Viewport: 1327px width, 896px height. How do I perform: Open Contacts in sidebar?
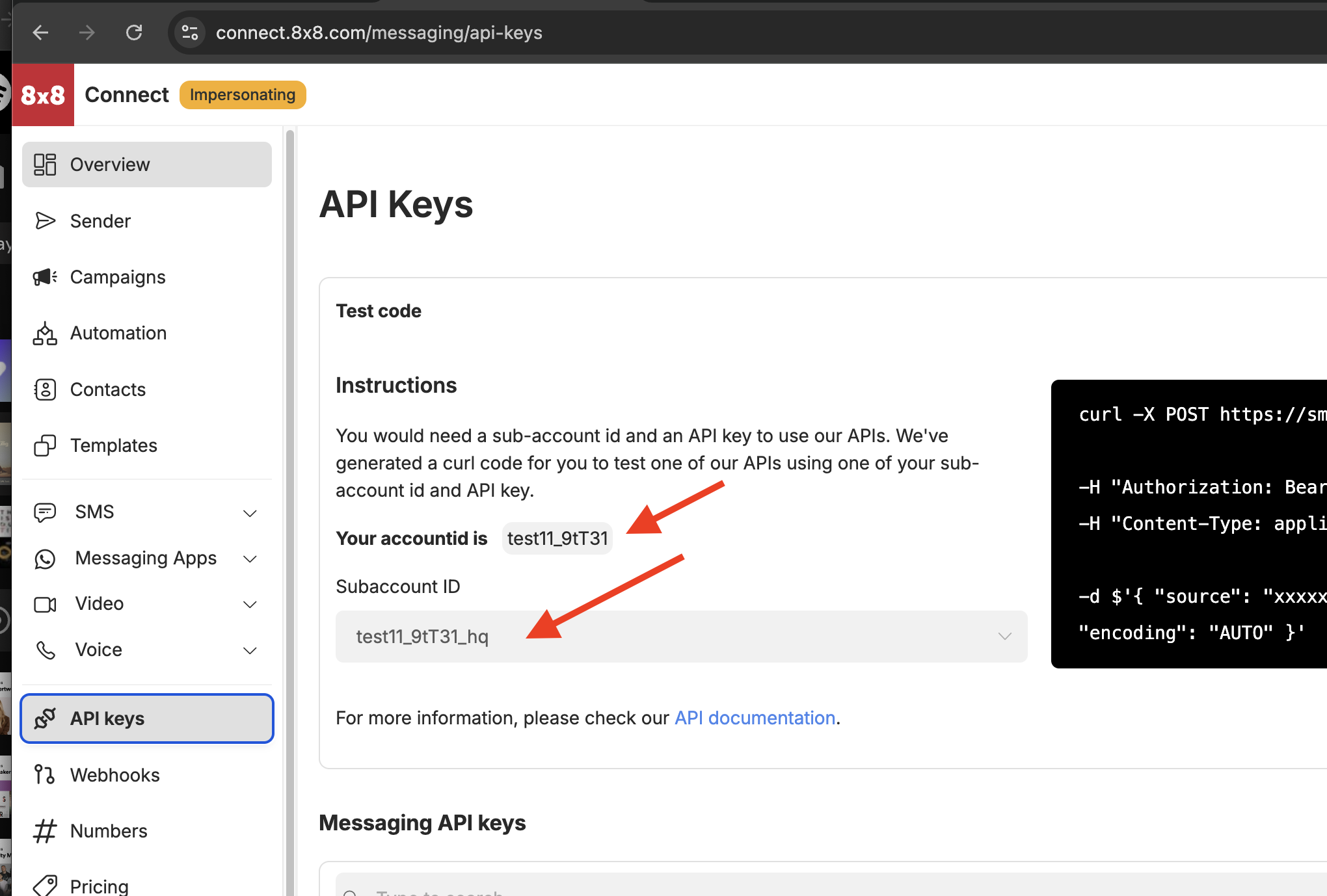(x=147, y=389)
